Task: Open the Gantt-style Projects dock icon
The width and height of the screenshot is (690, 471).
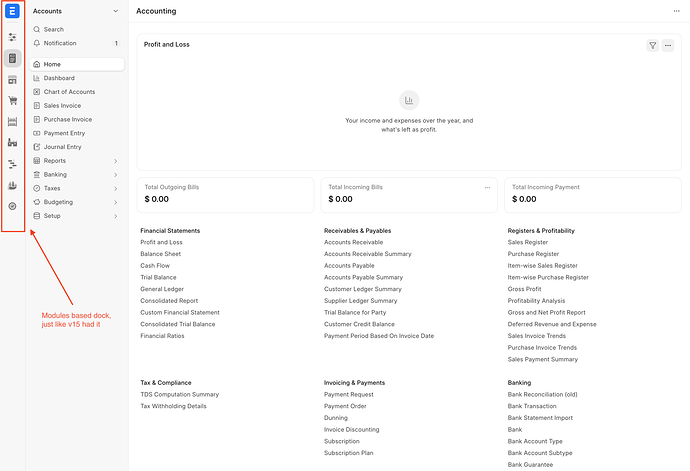Action: tap(12, 164)
